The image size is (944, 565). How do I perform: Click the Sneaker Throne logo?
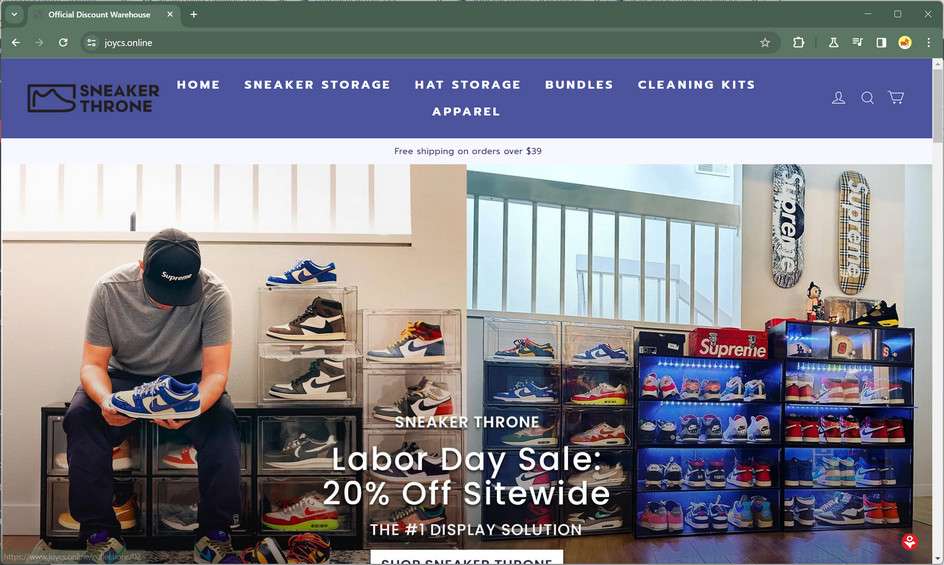coord(93,98)
